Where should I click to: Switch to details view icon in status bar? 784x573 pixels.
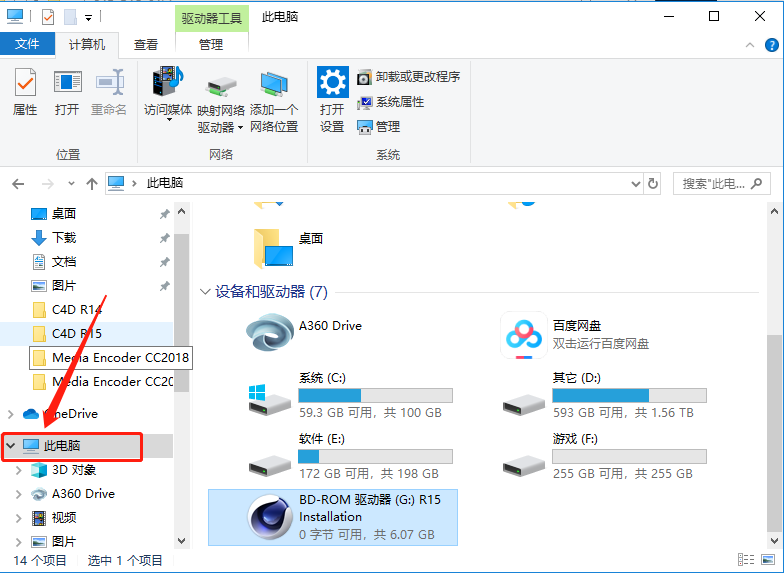tap(746, 560)
